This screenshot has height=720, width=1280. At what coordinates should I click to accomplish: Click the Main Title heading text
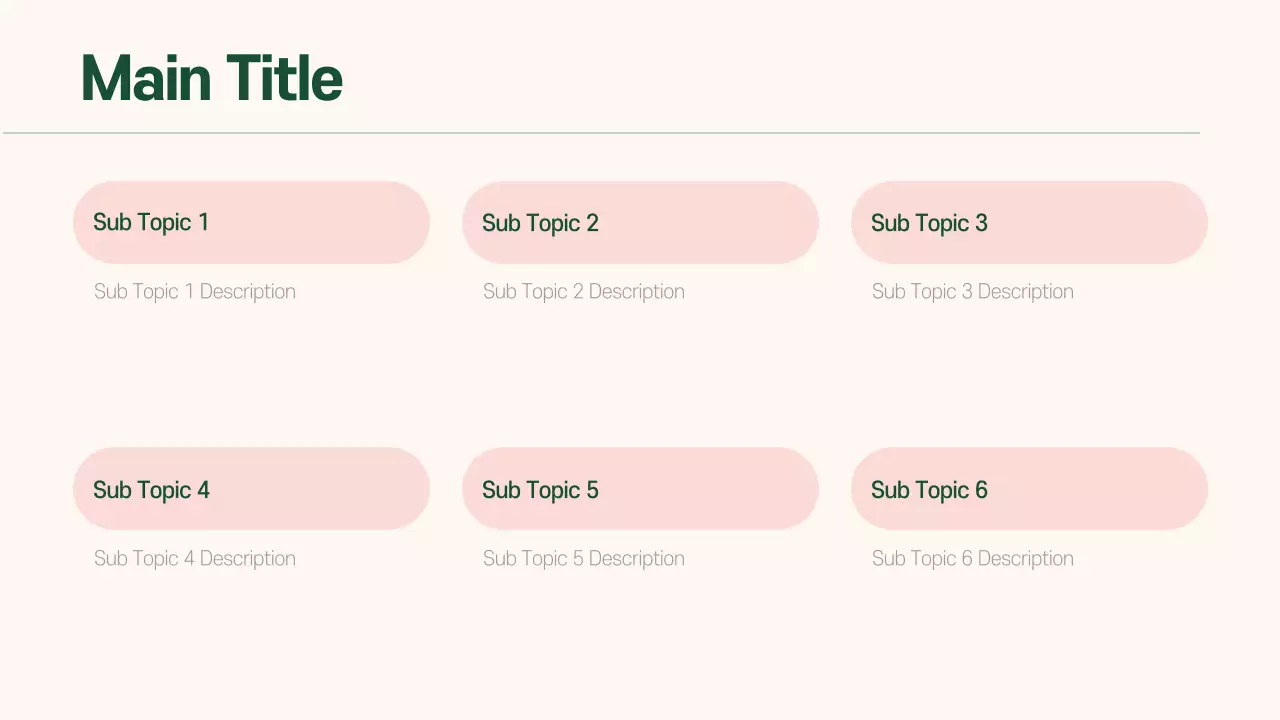(x=211, y=78)
